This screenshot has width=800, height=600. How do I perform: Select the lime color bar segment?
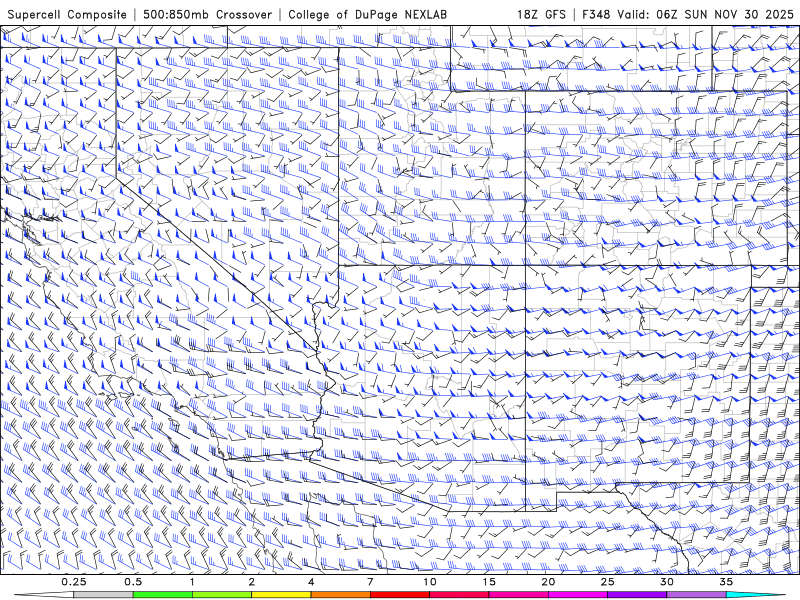[222, 595]
